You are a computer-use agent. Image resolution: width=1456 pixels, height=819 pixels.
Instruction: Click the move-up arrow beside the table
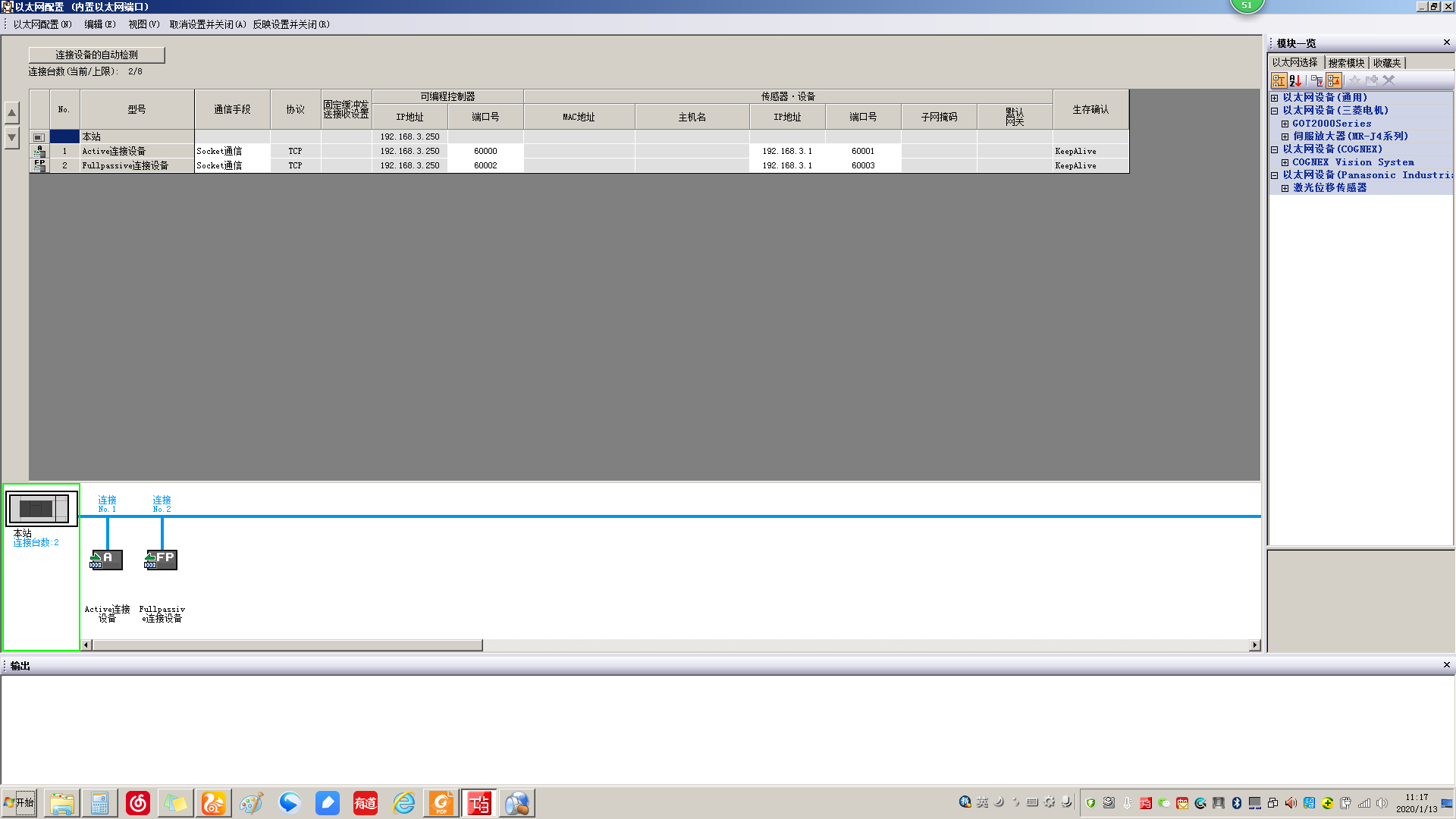12,113
